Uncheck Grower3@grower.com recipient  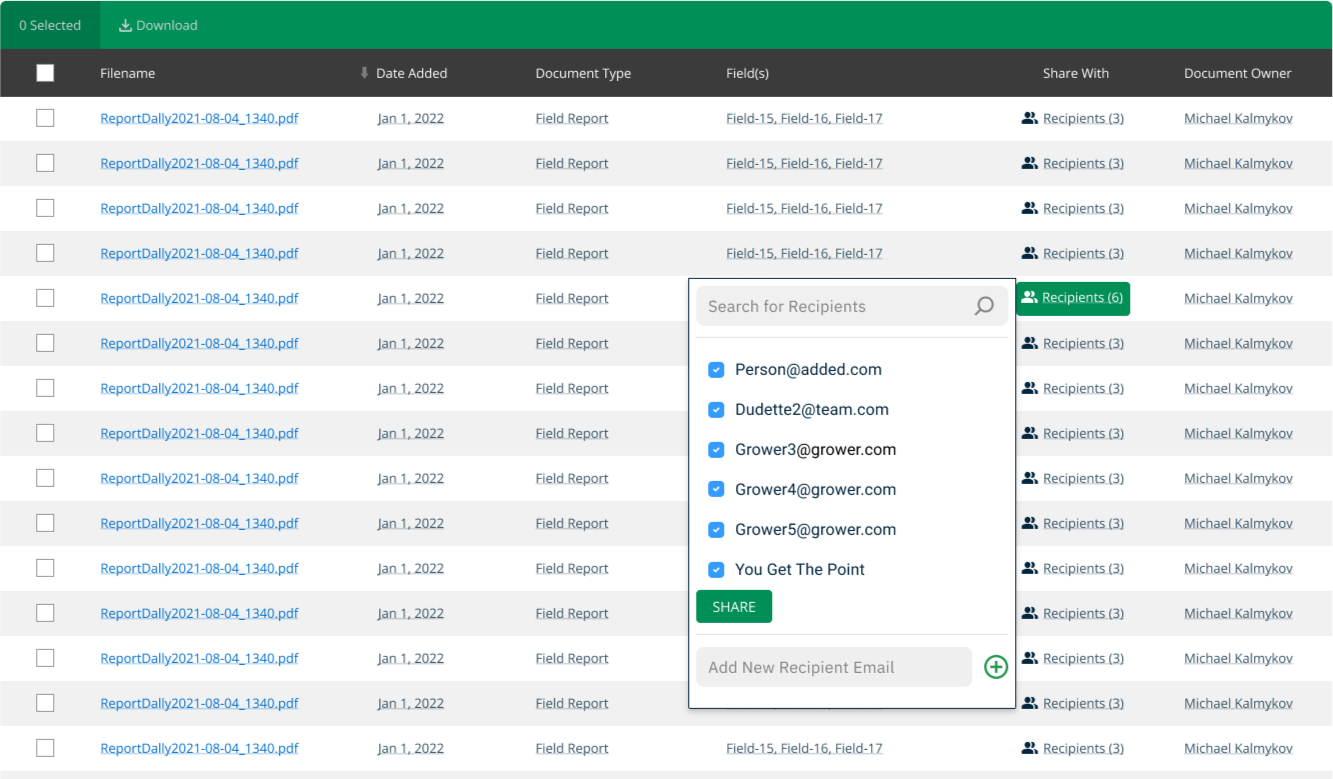tap(716, 449)
